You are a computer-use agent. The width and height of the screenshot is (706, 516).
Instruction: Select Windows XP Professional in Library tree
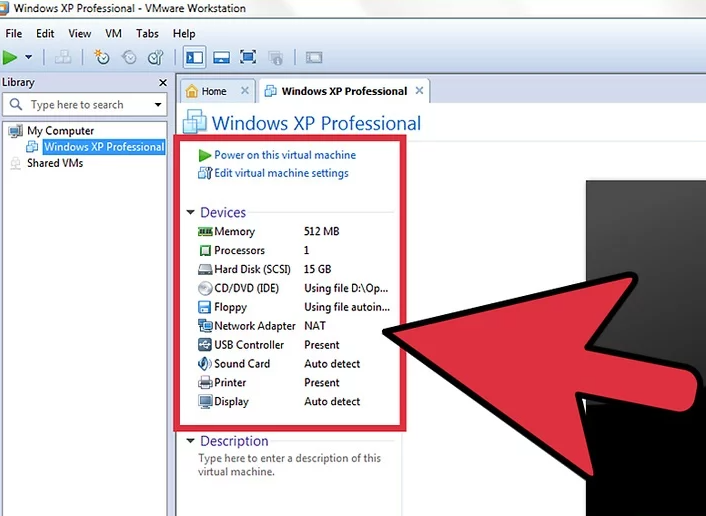(x=104, y=147)
